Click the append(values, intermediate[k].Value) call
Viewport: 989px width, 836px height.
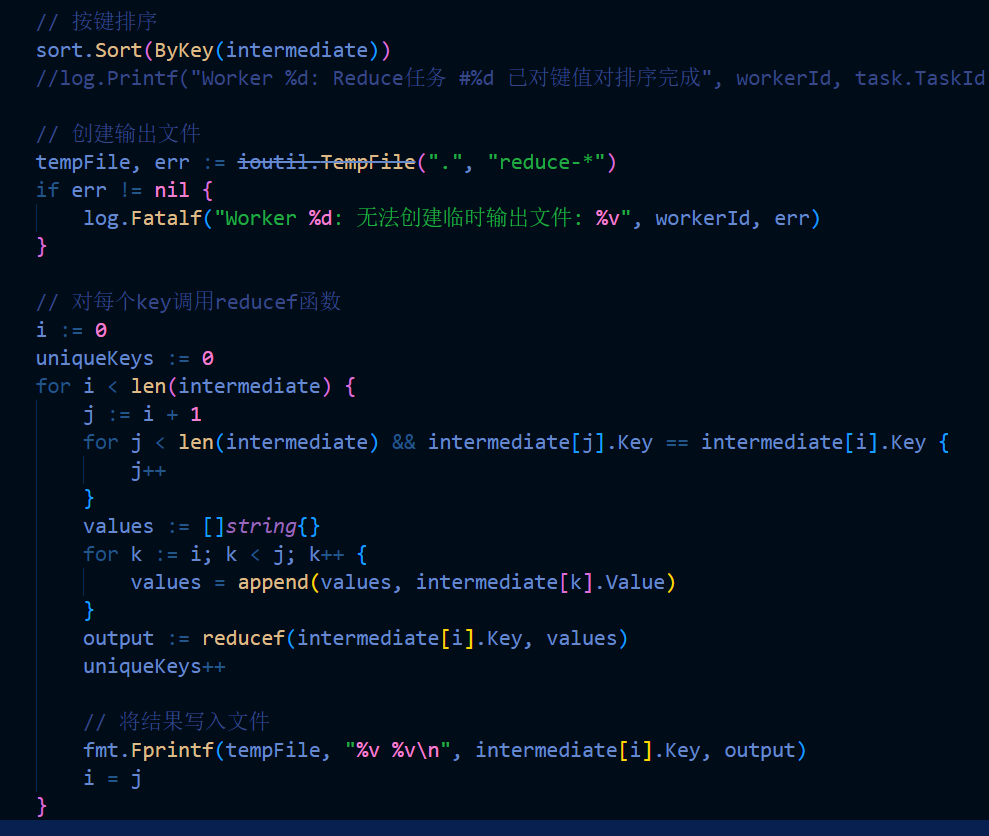pyautogui.click(x=457, y=582)
